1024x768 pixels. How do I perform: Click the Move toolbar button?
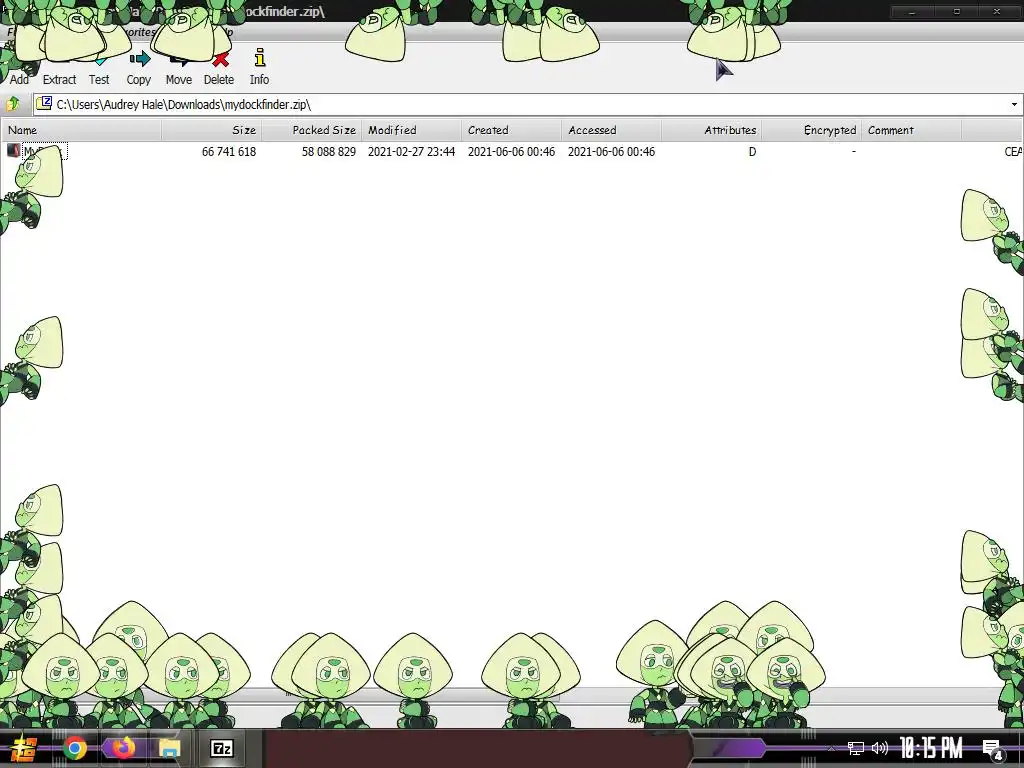tap(178, 67)
